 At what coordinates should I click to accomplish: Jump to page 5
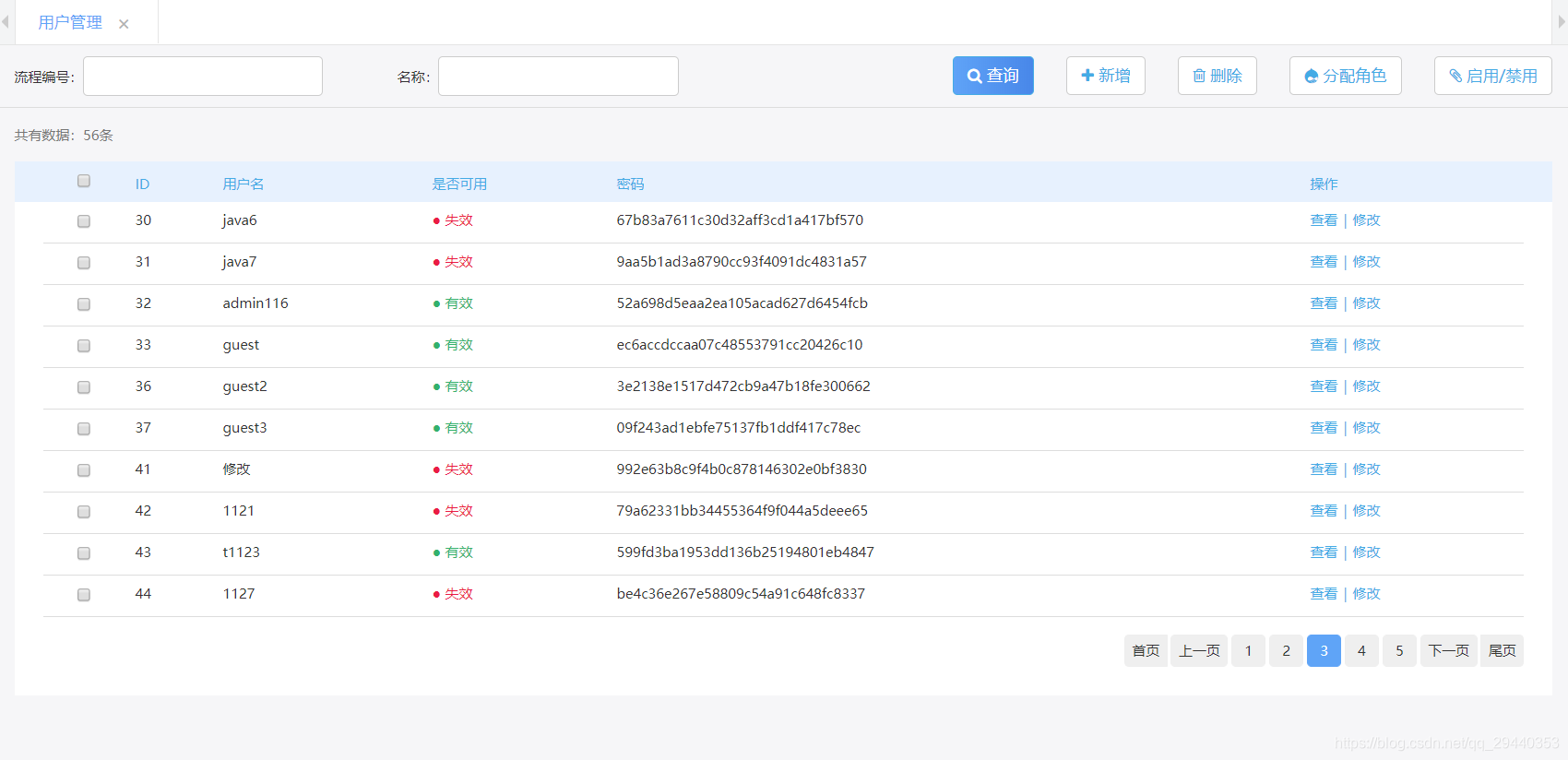pyautogui.click(x=1399, y=650)
